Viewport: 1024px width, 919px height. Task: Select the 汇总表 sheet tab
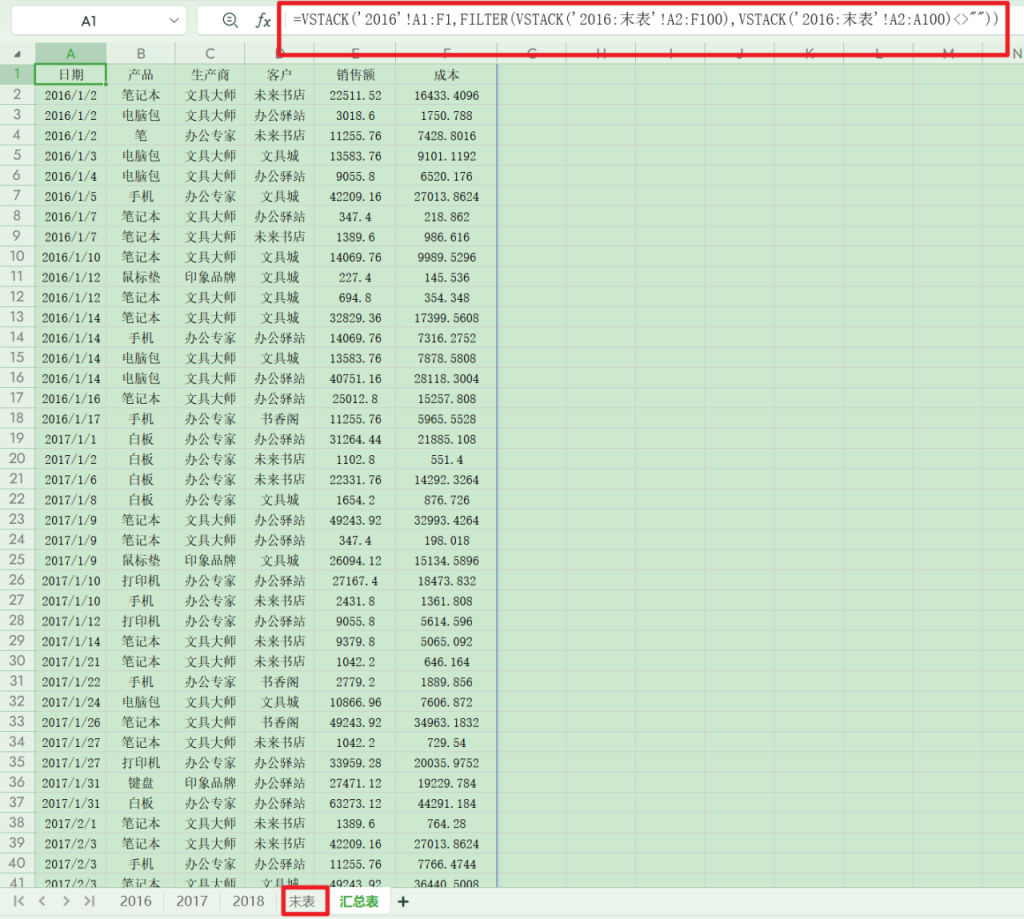coord(359,901)
